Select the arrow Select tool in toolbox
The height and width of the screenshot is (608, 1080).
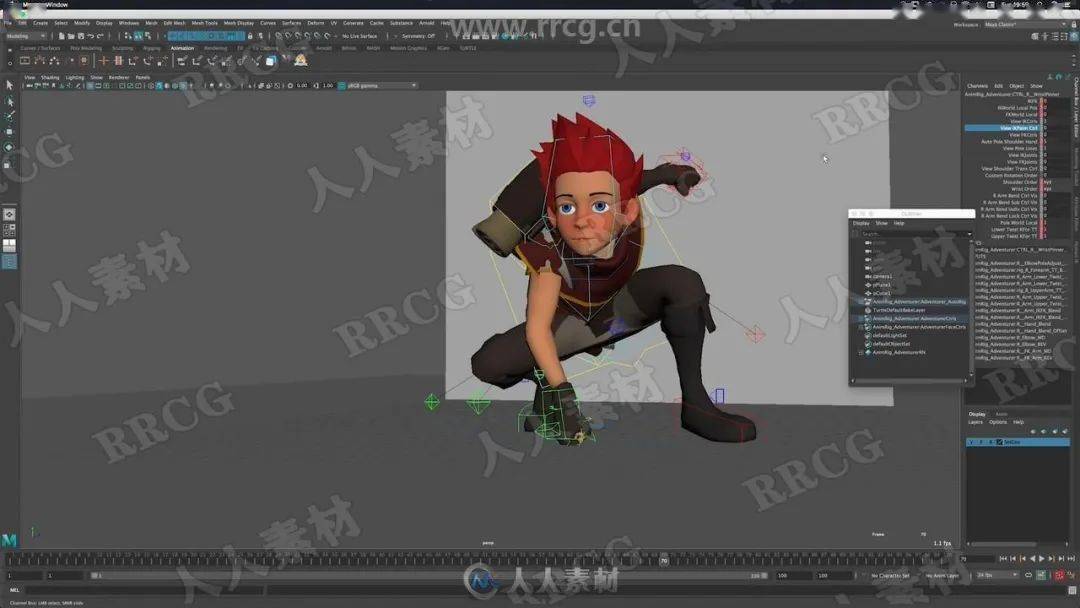[x=9, y=86]
